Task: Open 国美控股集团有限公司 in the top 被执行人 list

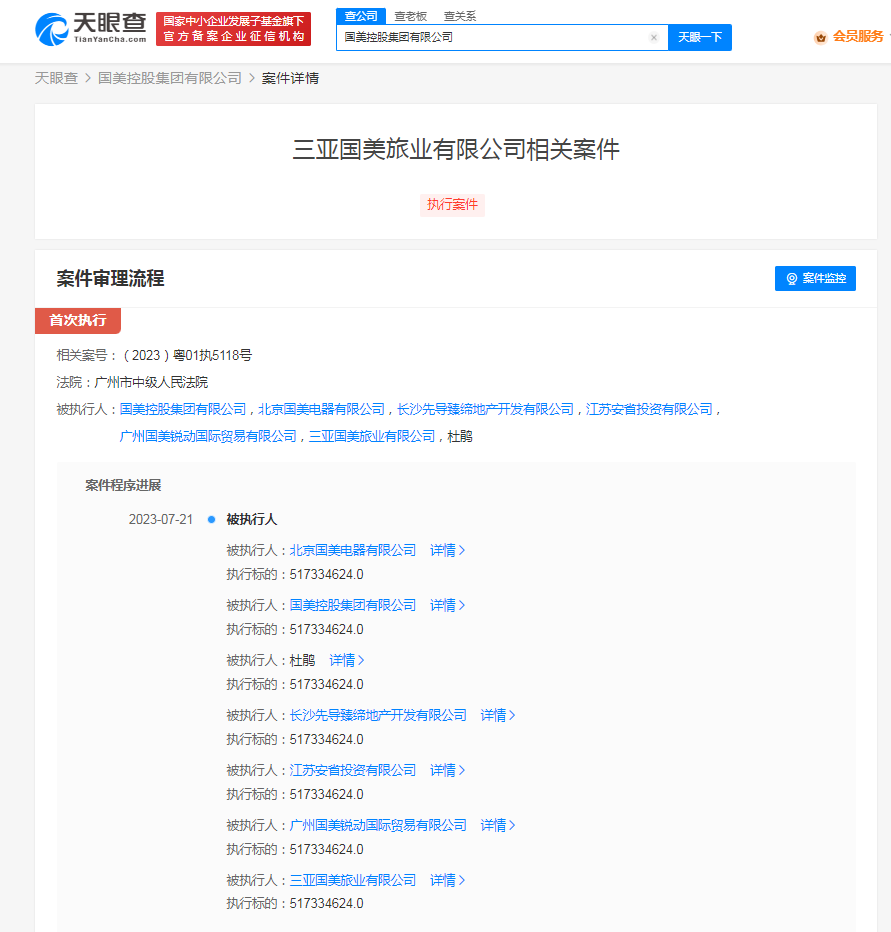Action: (183, 409)
